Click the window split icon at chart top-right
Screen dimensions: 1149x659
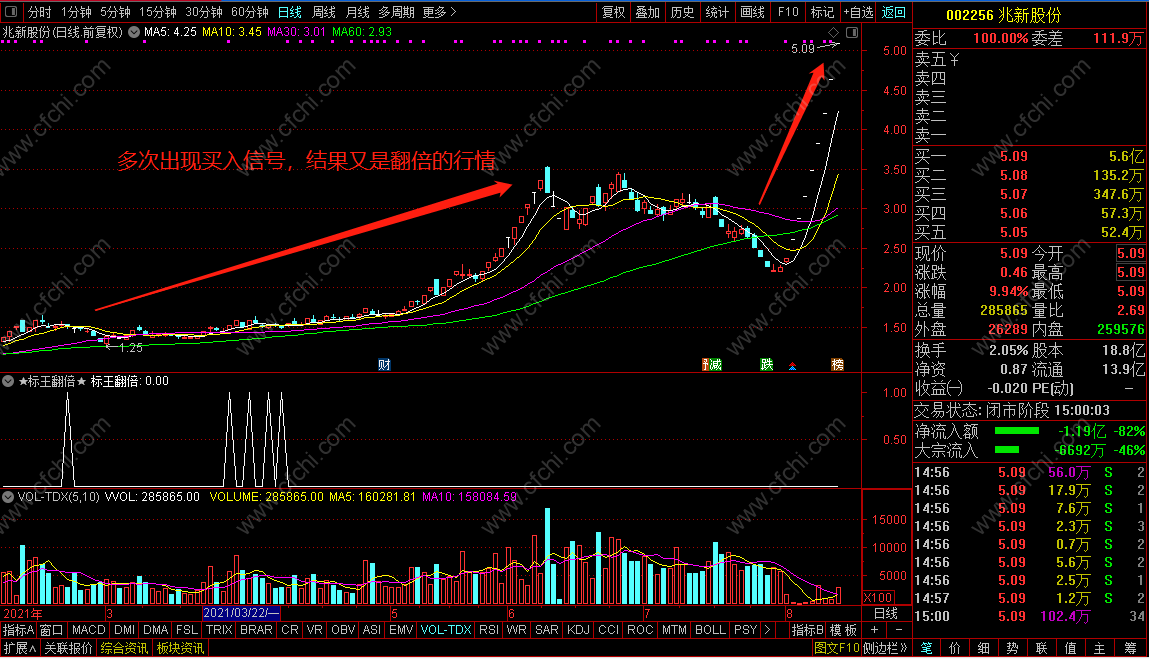point(851,32)
